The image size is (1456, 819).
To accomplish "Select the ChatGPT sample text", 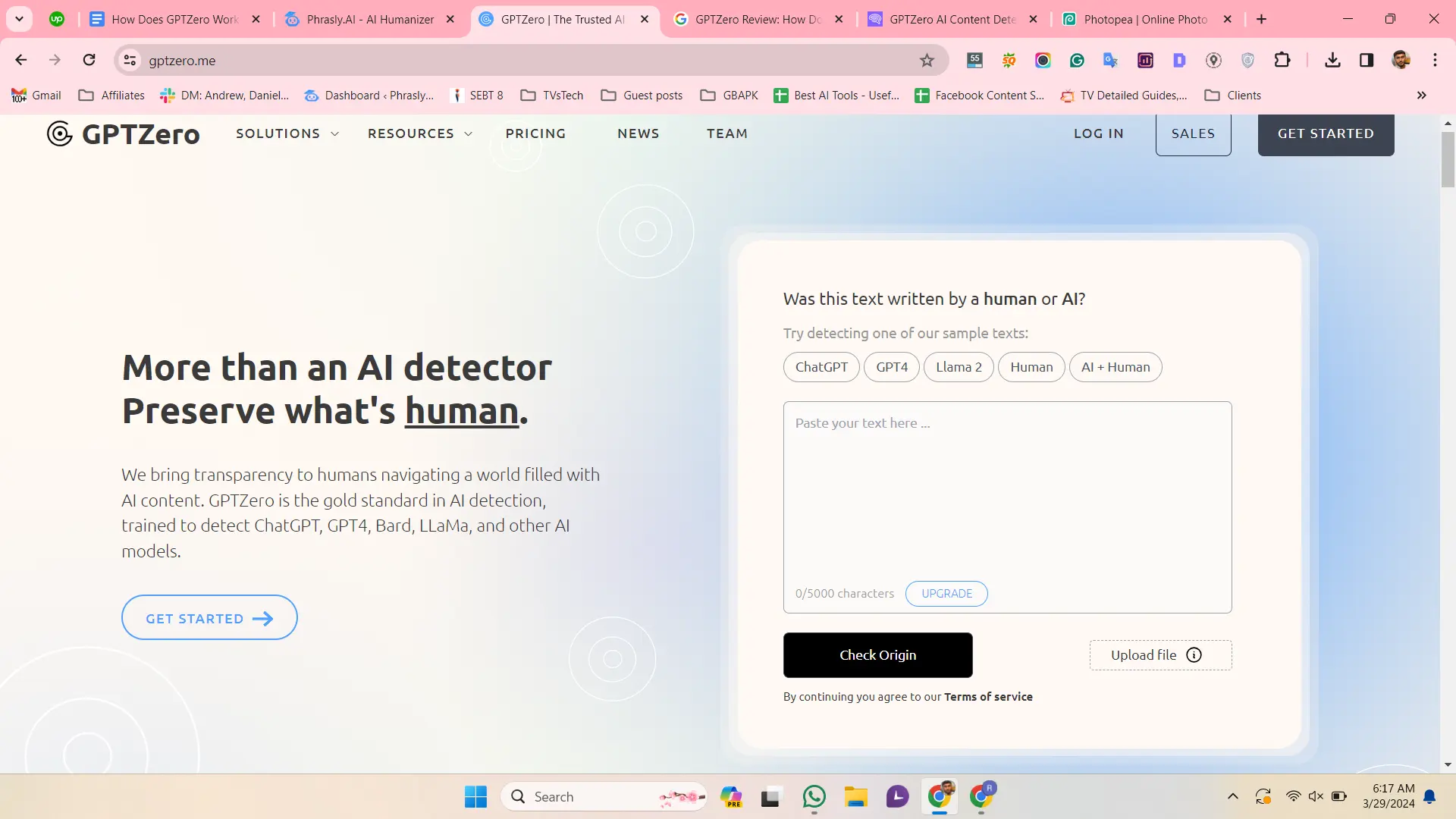I will tap(822, 367).
